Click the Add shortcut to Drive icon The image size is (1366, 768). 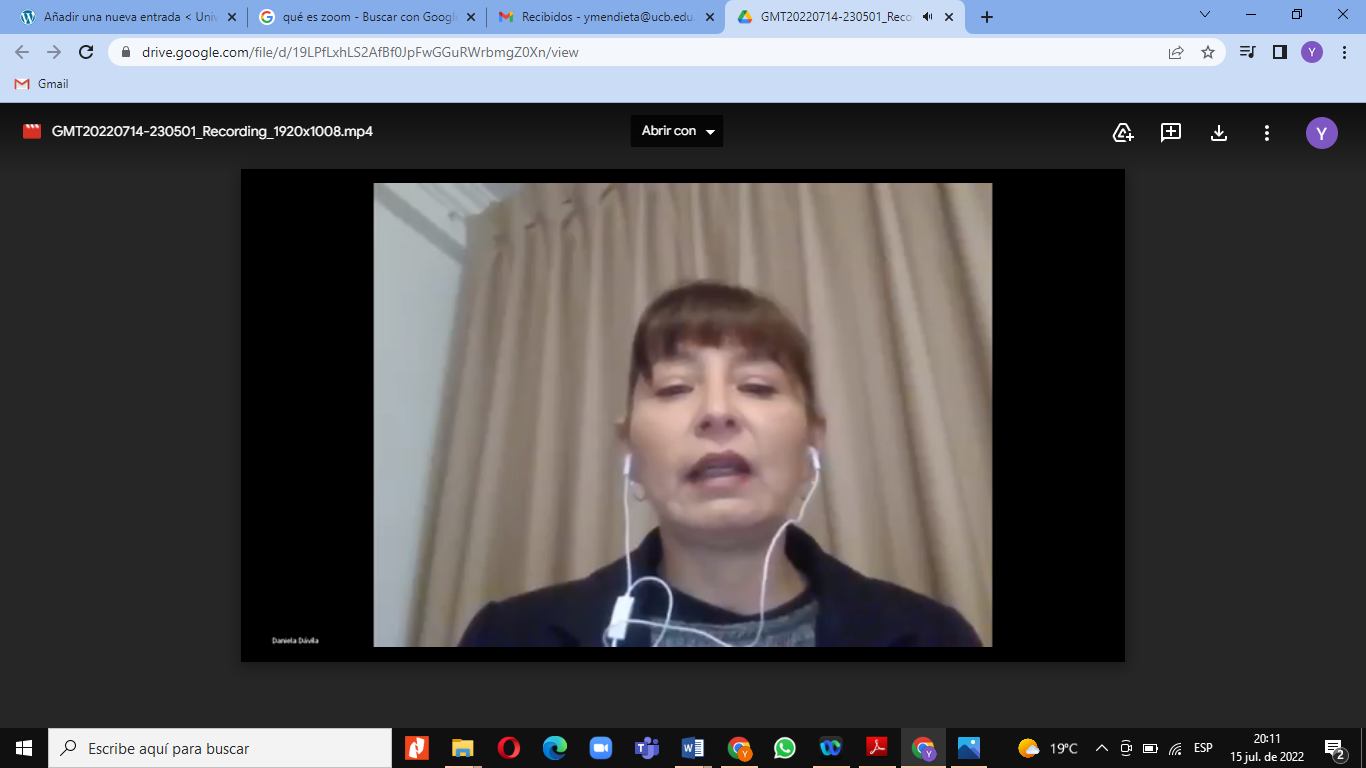1123,132
